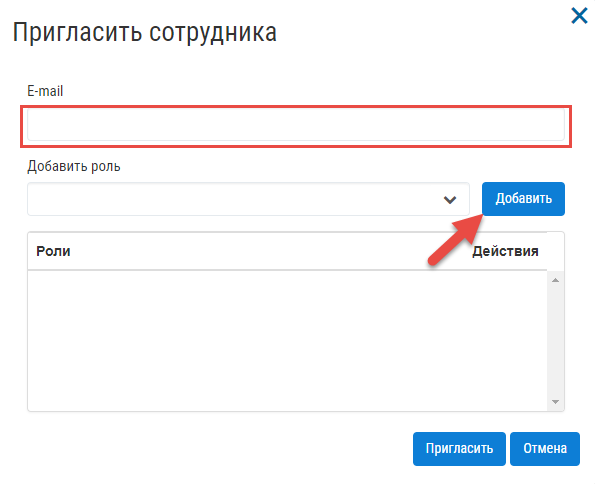Click inside the empty roles table body
Image resolution: width=595 pixels, height=484 pixels.
coord(287,341)
